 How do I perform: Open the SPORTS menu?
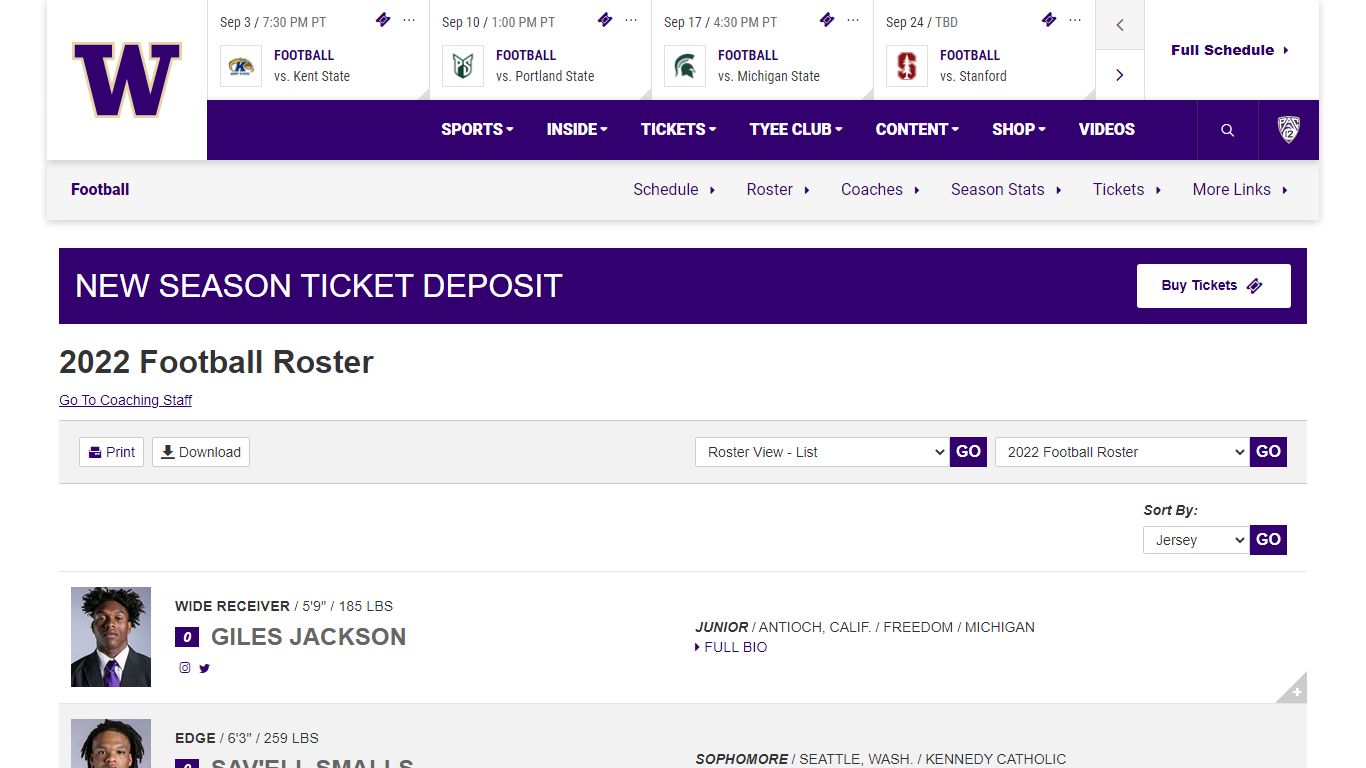pos(477,129)
